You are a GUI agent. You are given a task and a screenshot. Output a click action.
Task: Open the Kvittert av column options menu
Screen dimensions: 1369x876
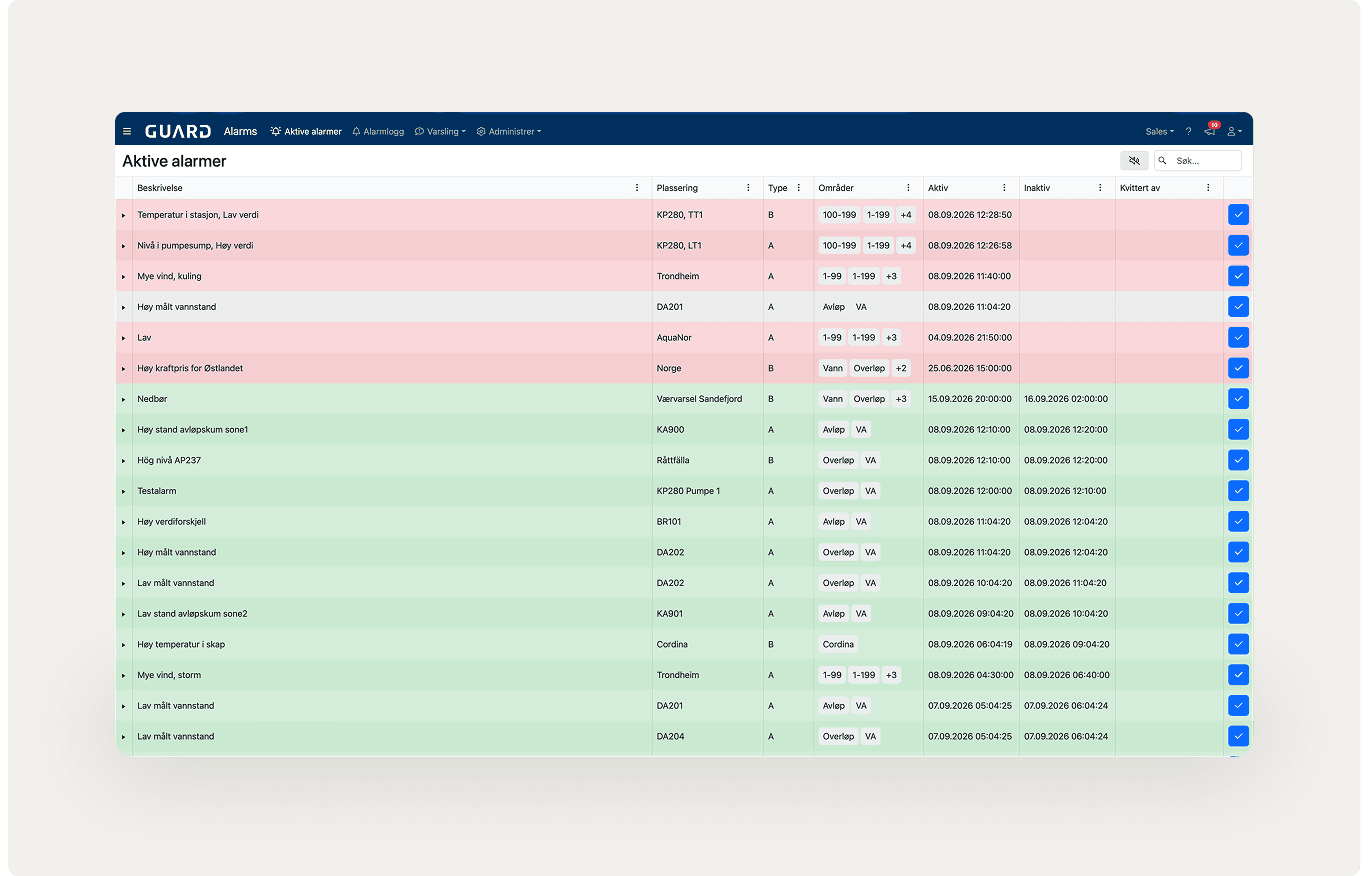[x=1208, y=188]
